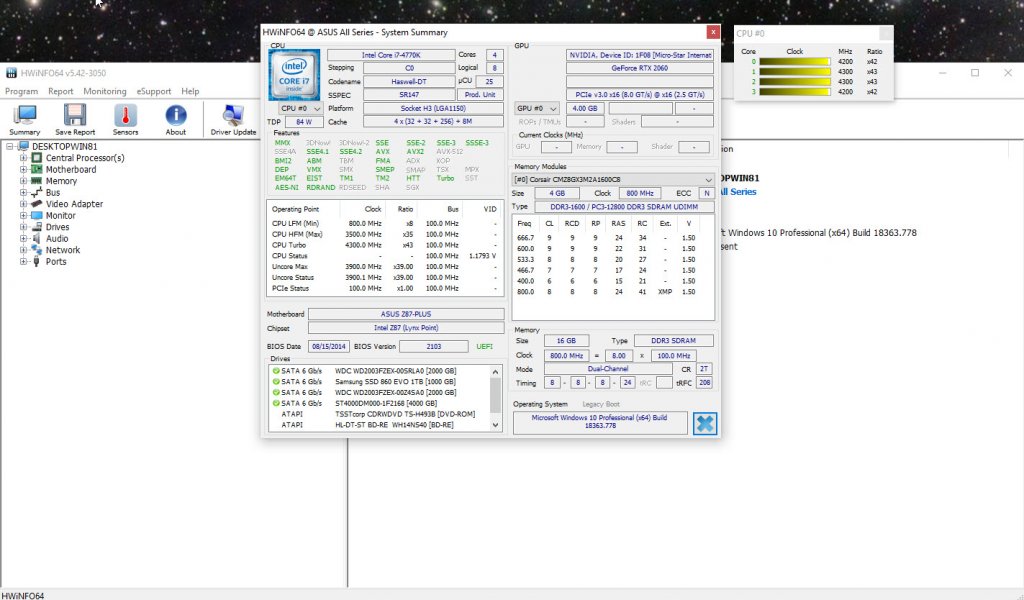This screenshot has height=600, width=1024.
Task: Click the BIOS Version 2103 field
Action: pos(434,347)
